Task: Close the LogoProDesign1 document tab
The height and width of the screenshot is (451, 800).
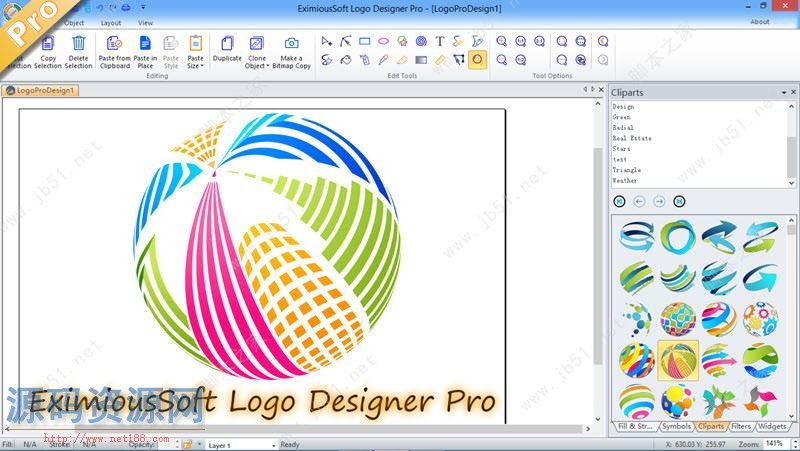Action: click(601, 89)
